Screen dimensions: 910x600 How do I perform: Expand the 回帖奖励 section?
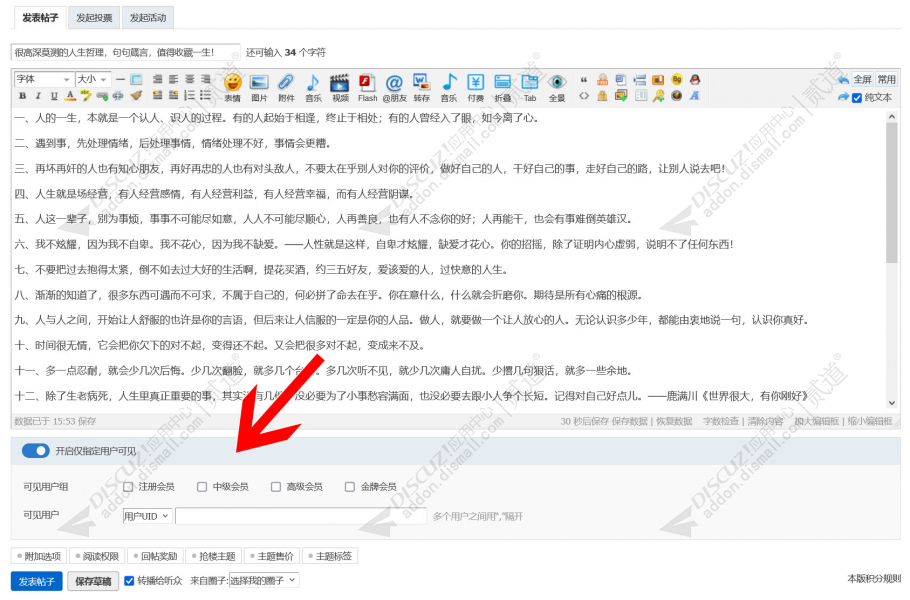(x=155, y=556)
